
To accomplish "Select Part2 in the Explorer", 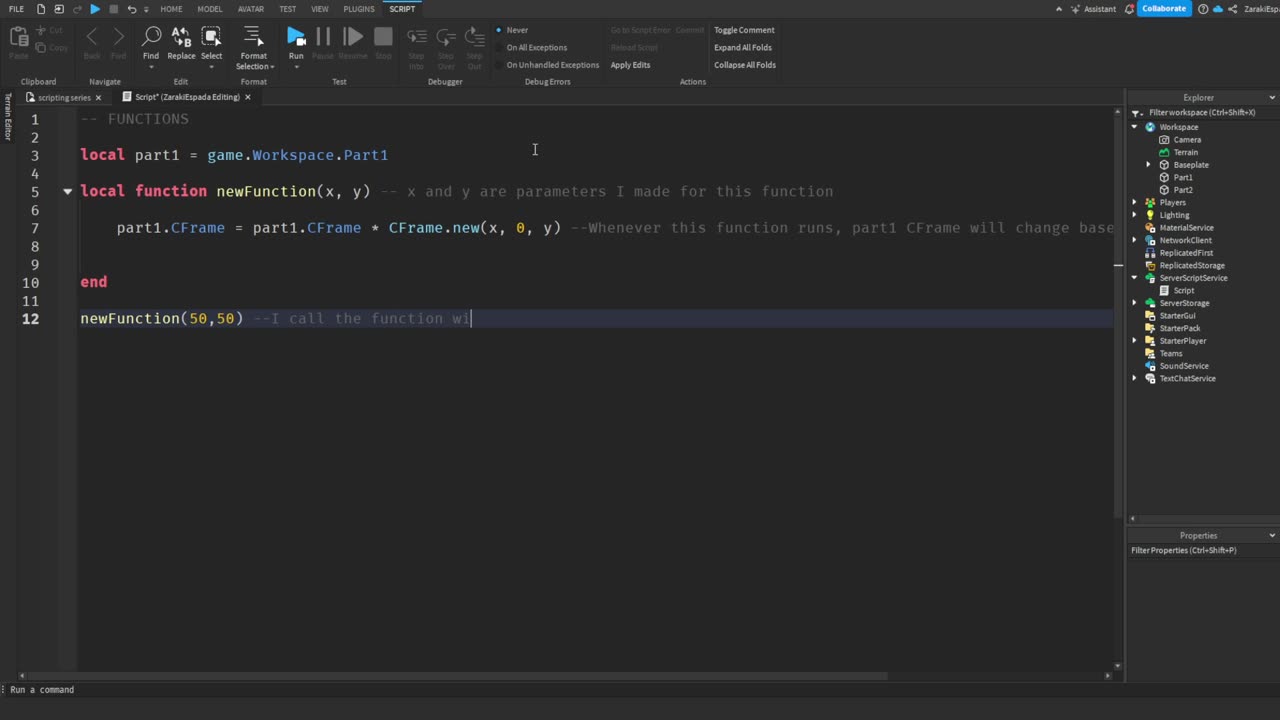I will tap(1183, 190).
